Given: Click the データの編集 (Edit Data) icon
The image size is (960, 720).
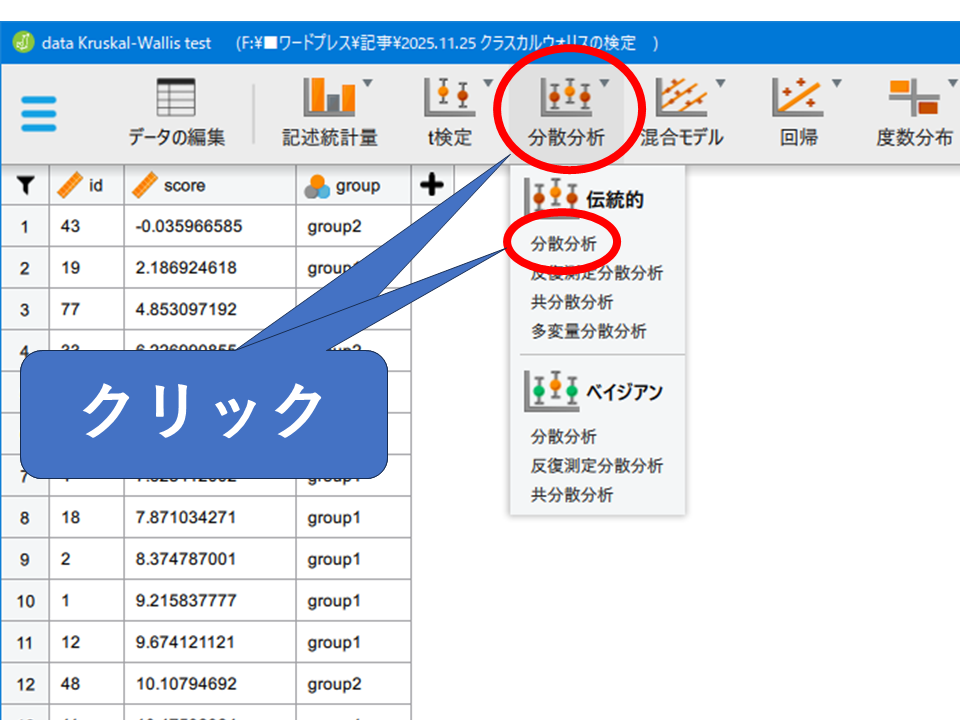Looking at the screenshot, I should pos(176,112).
